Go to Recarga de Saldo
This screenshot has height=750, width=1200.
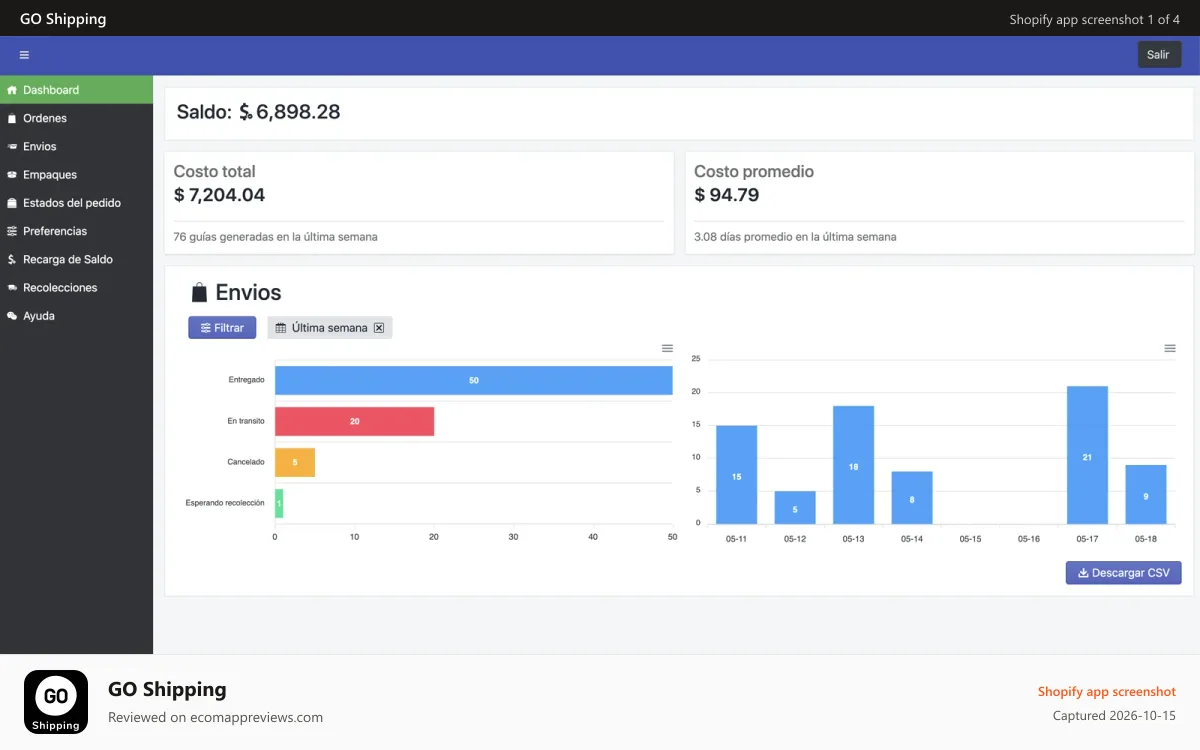(x=76, y=259)
